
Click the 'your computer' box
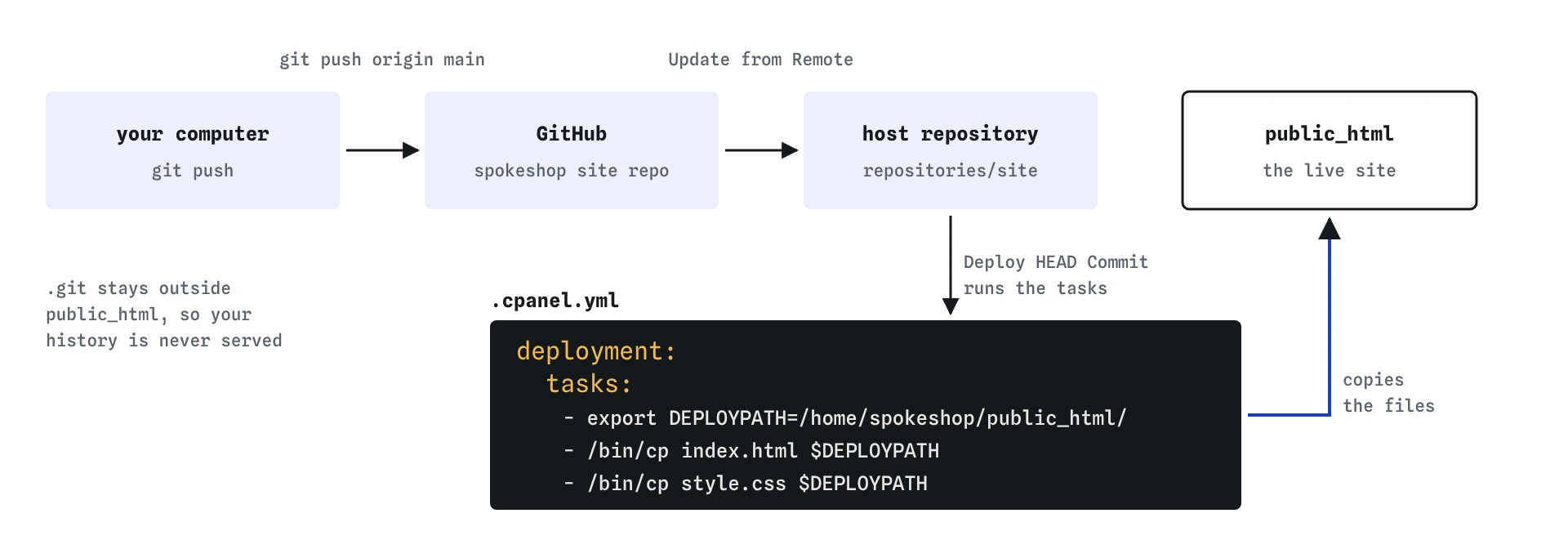[x=193, y=150]
